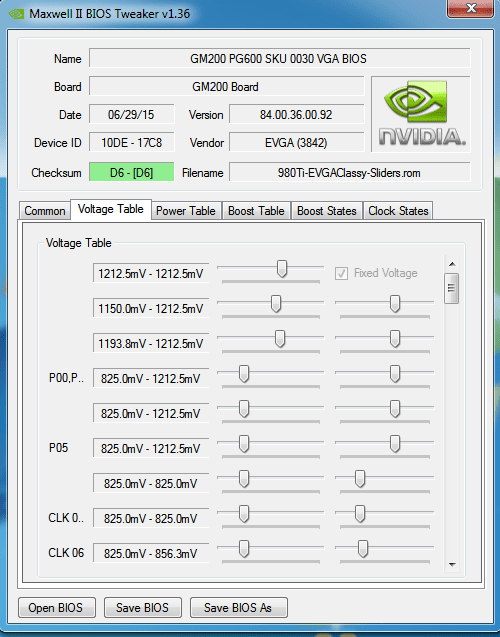Click the 1212.5mV - 1212.5mV voltage value
500x637 pixels.
151,273
